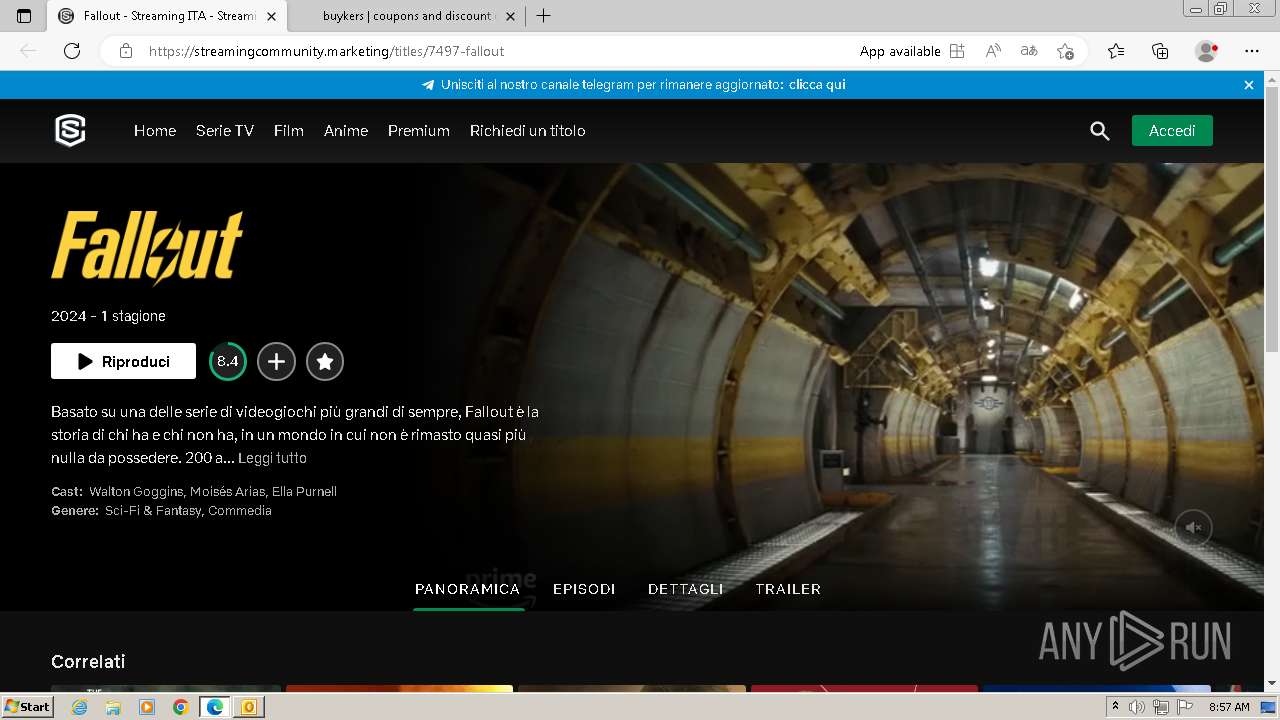
Task: Click the Fallout title logo
Action: coord(147,247)
